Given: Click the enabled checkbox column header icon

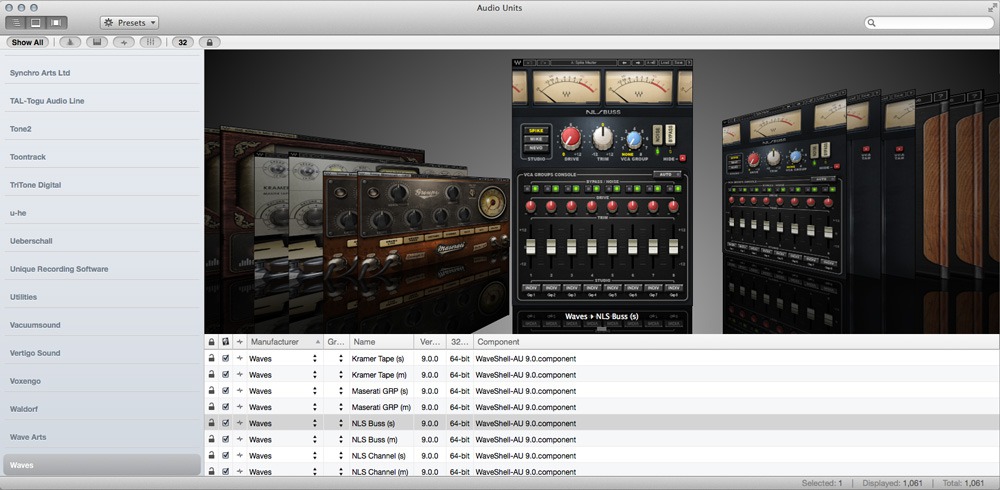Looking at the screenshot, I should pyautogui.click(x=225, y=342).
